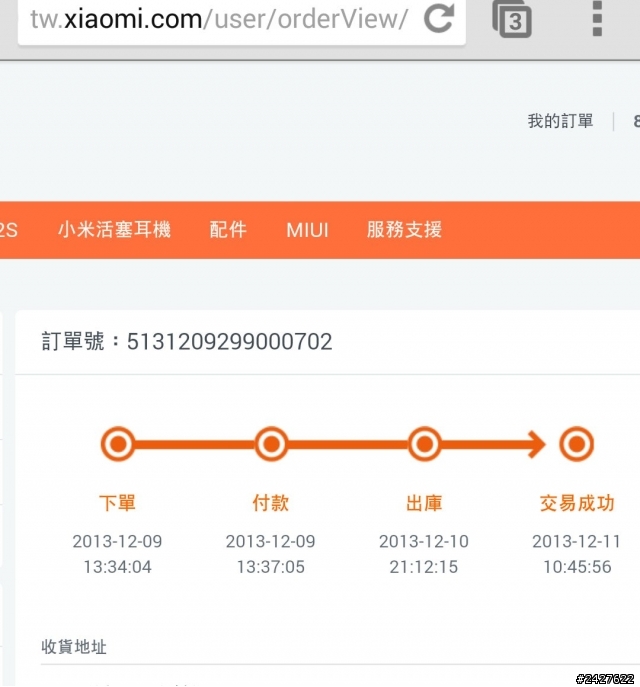640x687 pixels.
Task: Click the 出庫 progress step circle
Action: point(424,444)
